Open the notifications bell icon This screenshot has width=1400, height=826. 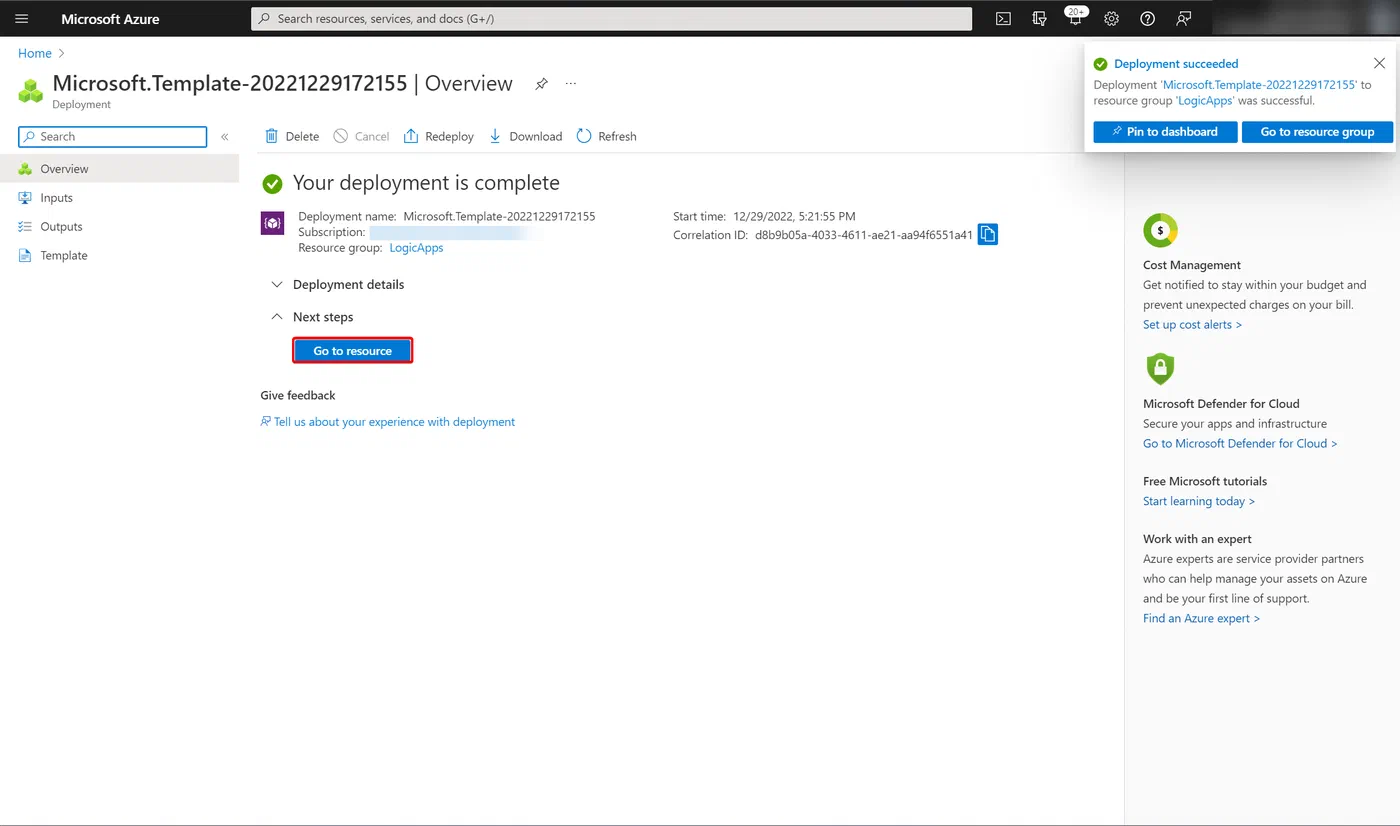pos(1076,18)
